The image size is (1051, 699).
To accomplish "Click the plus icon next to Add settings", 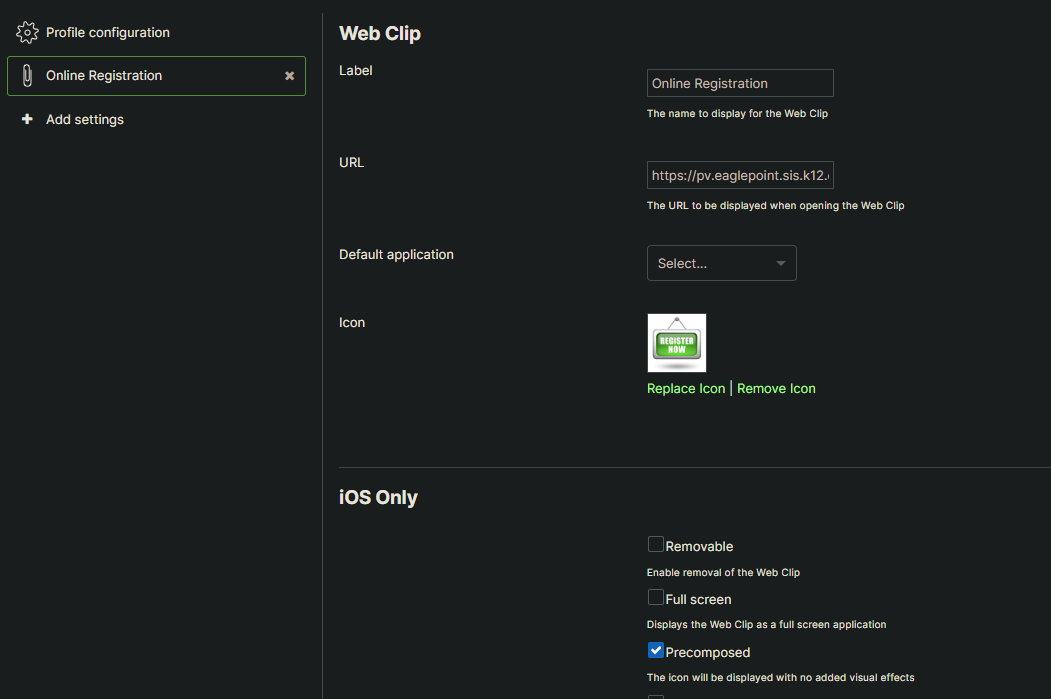I will [x=27, y=119].
